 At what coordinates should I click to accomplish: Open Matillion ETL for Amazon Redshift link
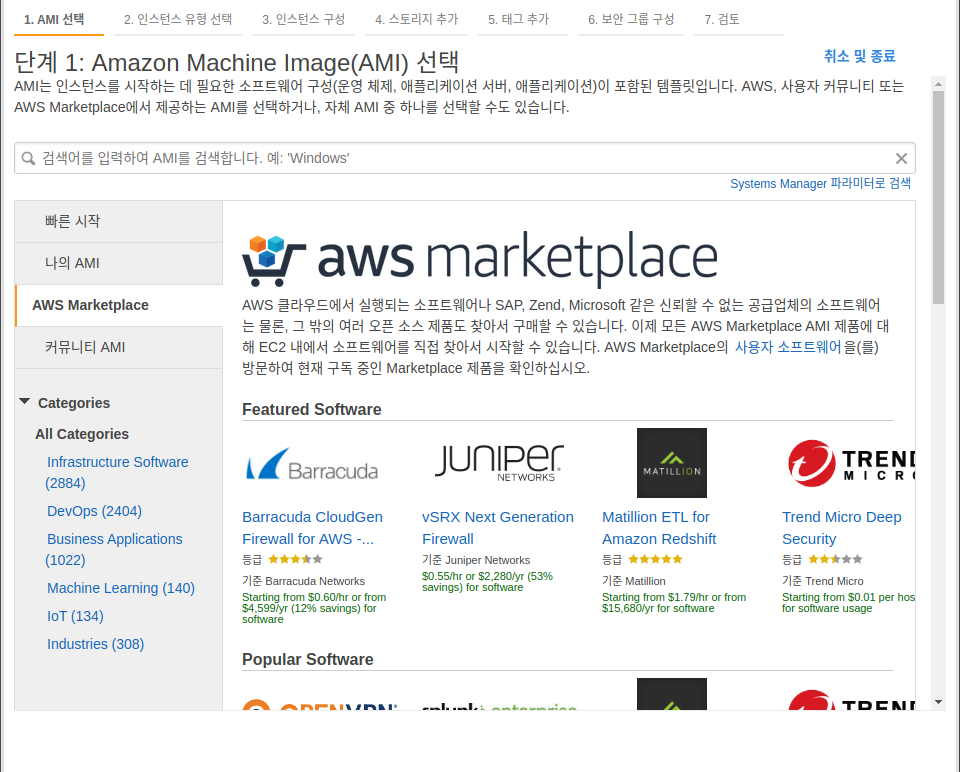click(x=659, y=528)
